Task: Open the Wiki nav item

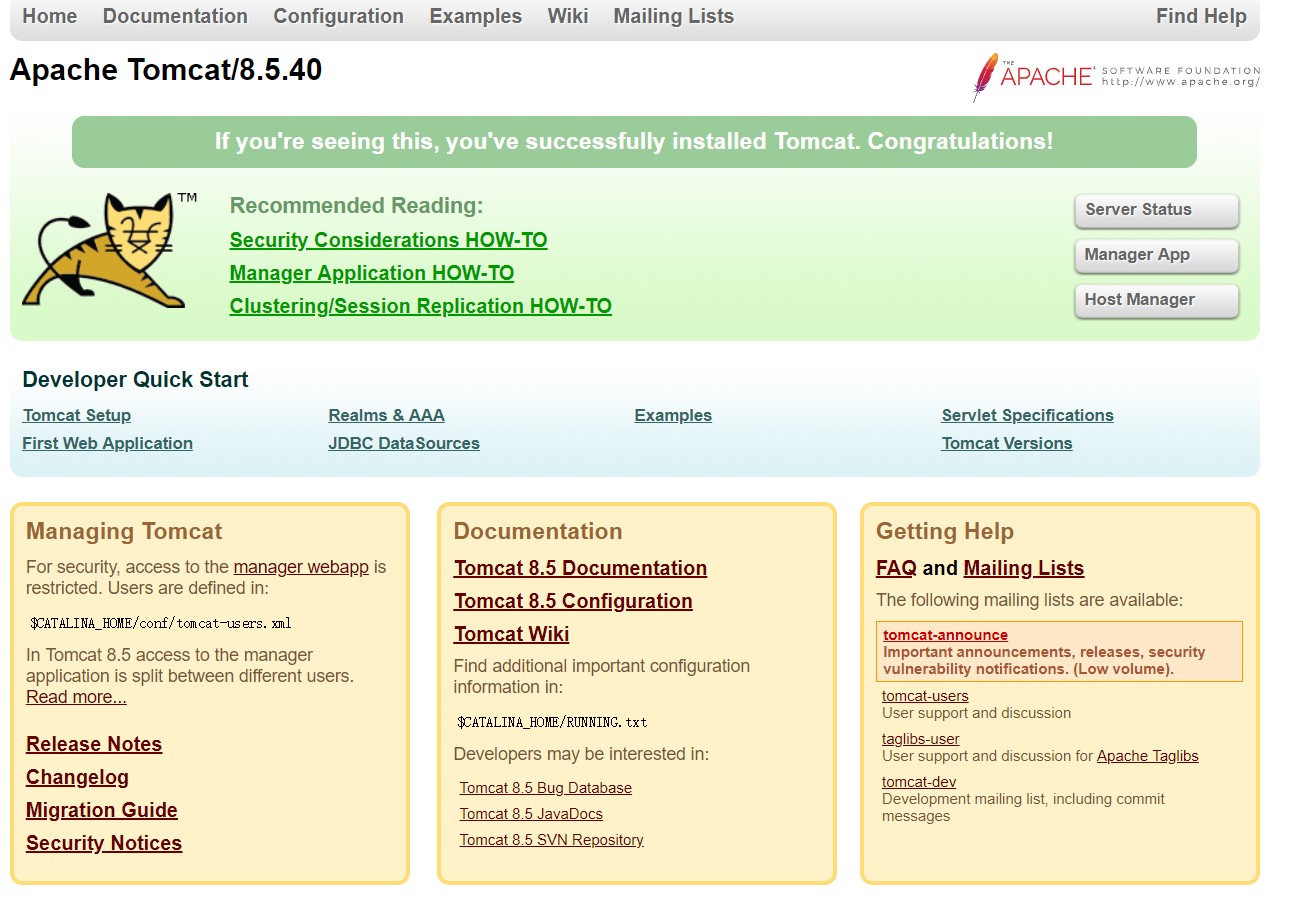Action: 567,16
